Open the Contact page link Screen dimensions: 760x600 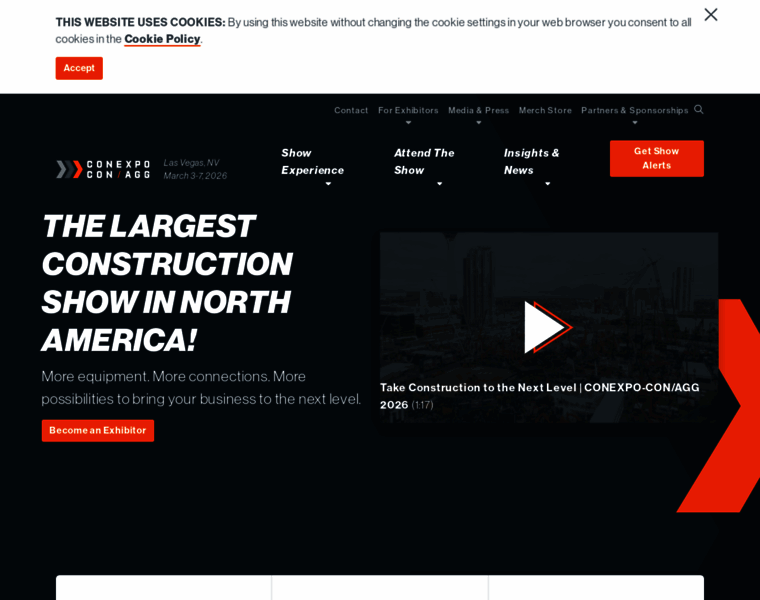tap(351, 111)
